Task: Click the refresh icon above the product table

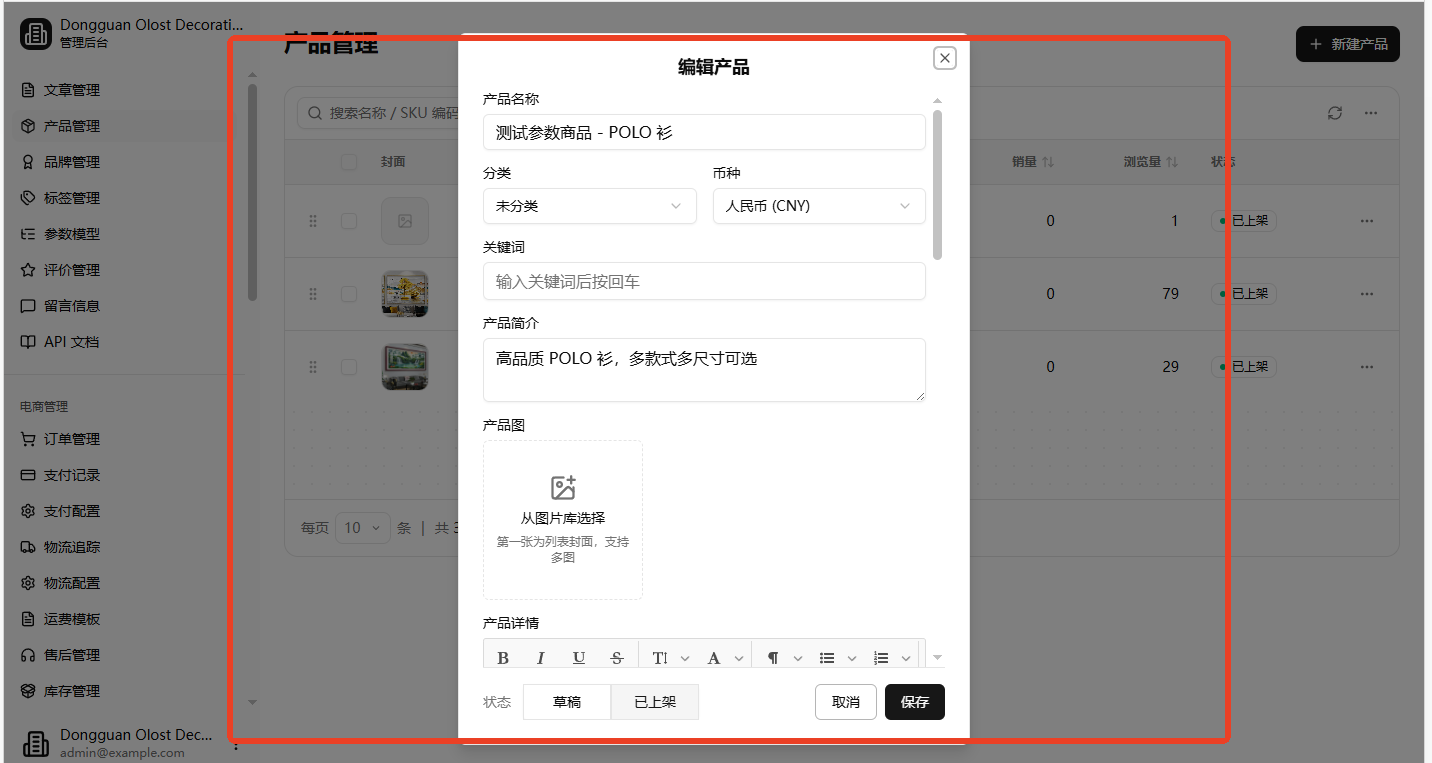Action: coord(1335,113)
